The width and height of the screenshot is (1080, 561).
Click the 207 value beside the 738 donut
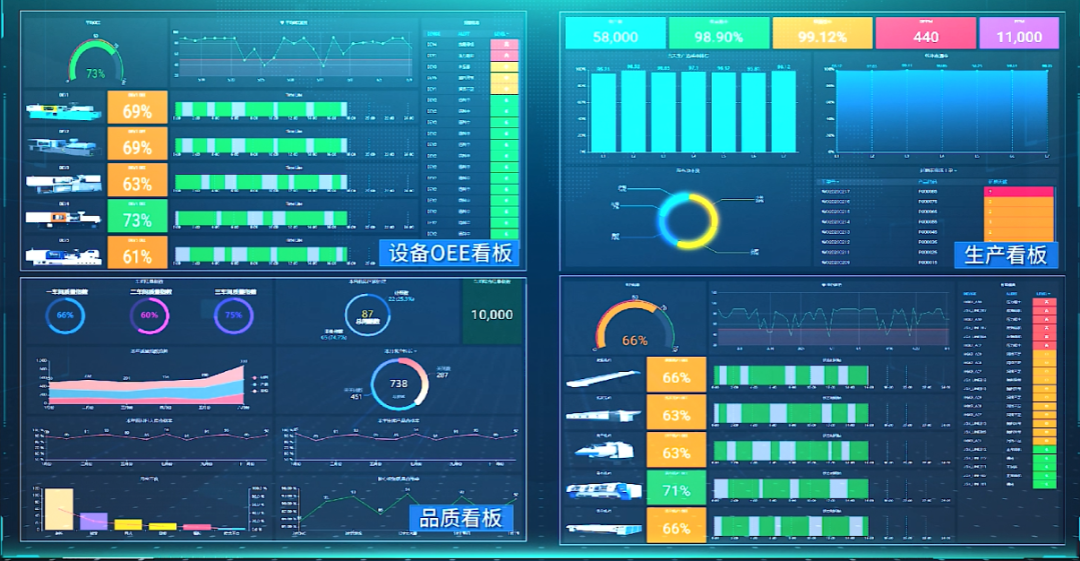tap(442, 375)
